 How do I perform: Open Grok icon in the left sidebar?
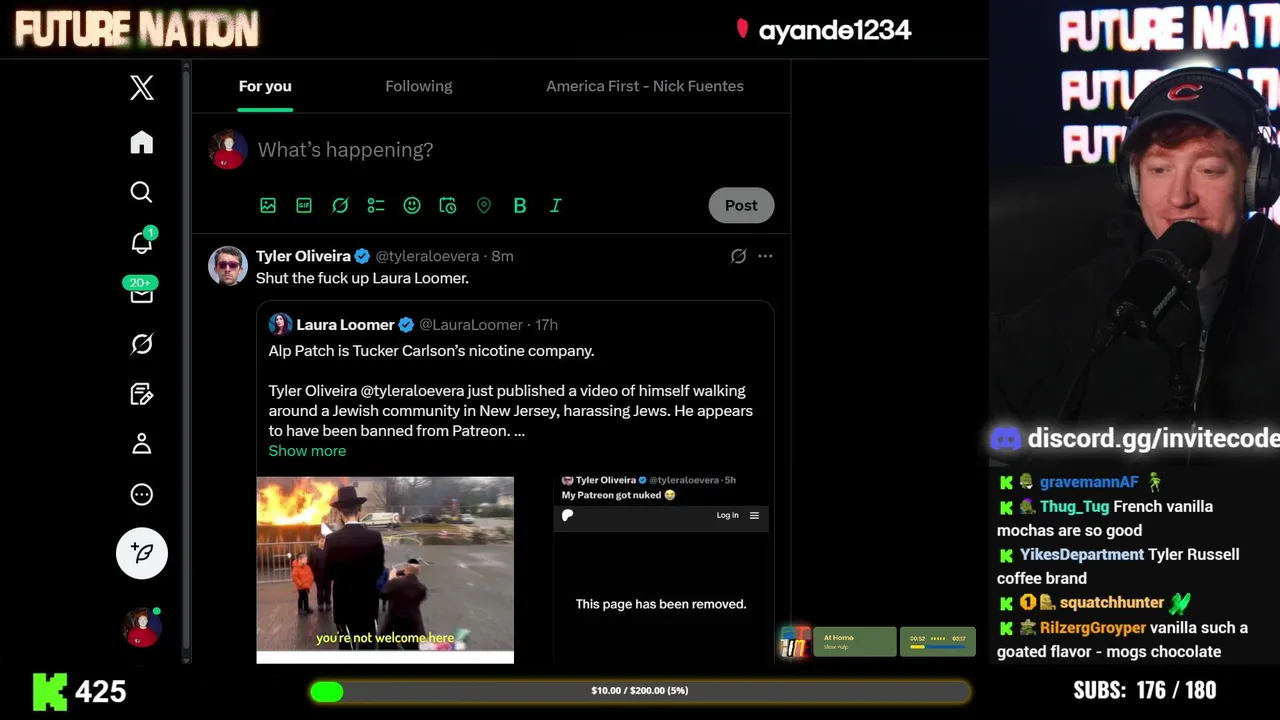tap(142, 344)
